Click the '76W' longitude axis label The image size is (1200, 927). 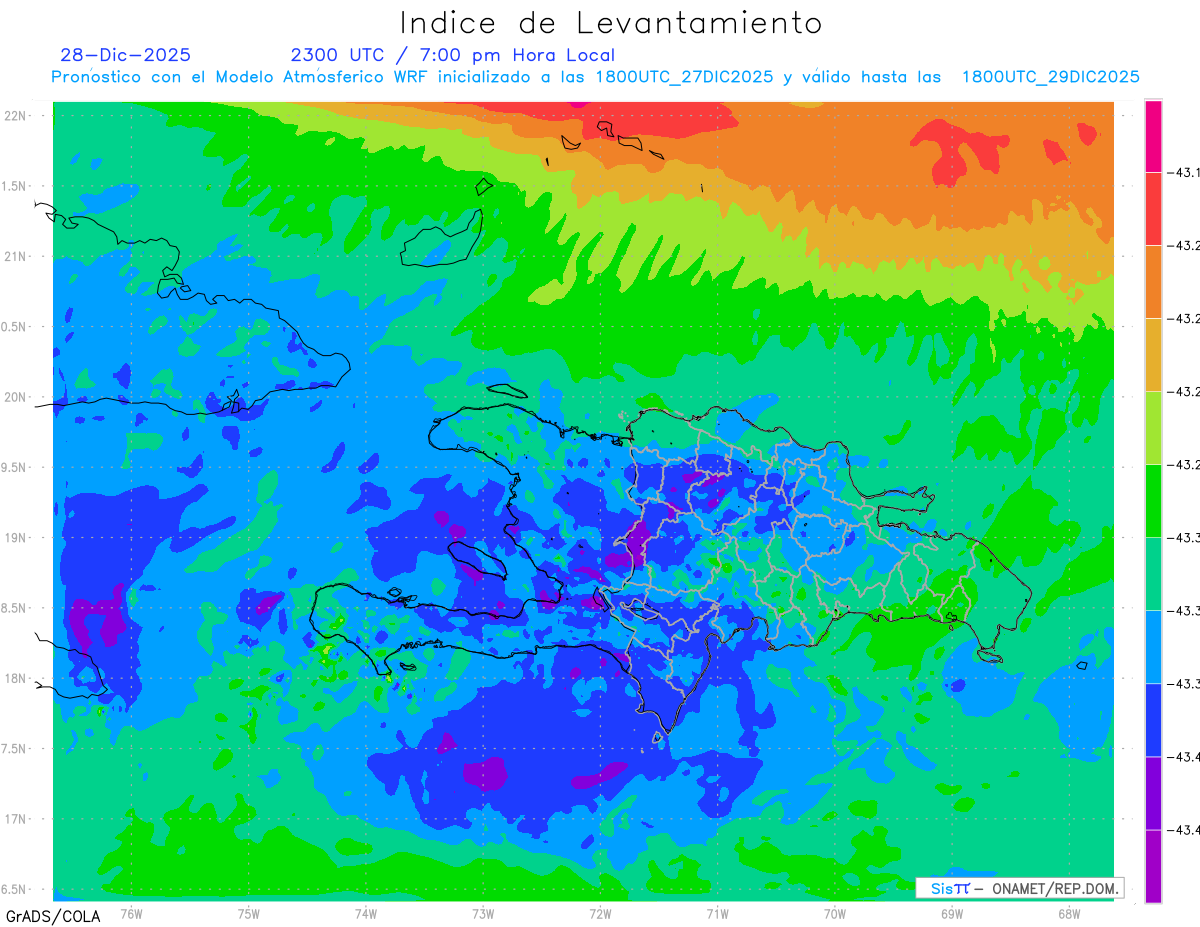point(131,913)
